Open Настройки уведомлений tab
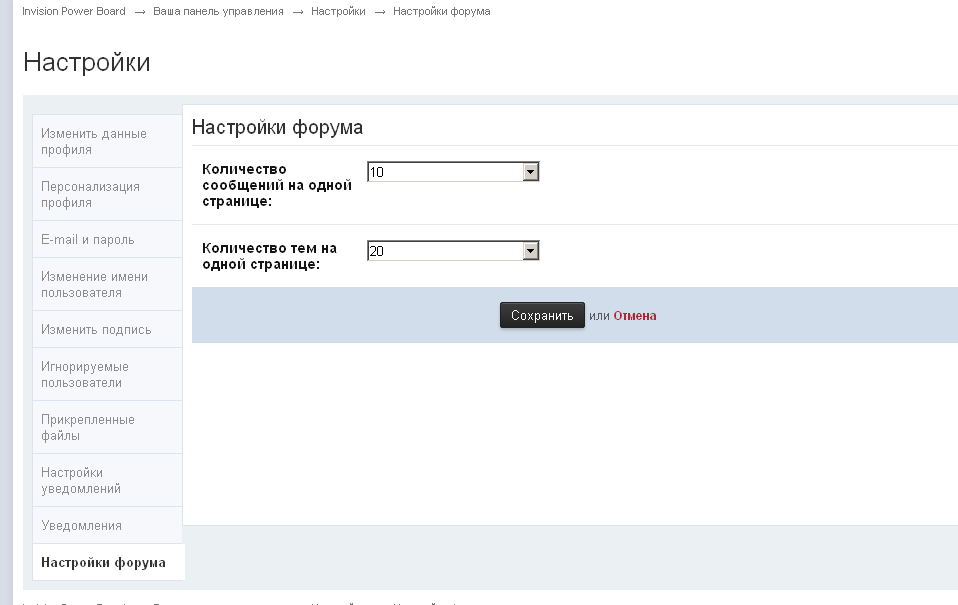This screenshot has width=958, height=605. [81, 481]
